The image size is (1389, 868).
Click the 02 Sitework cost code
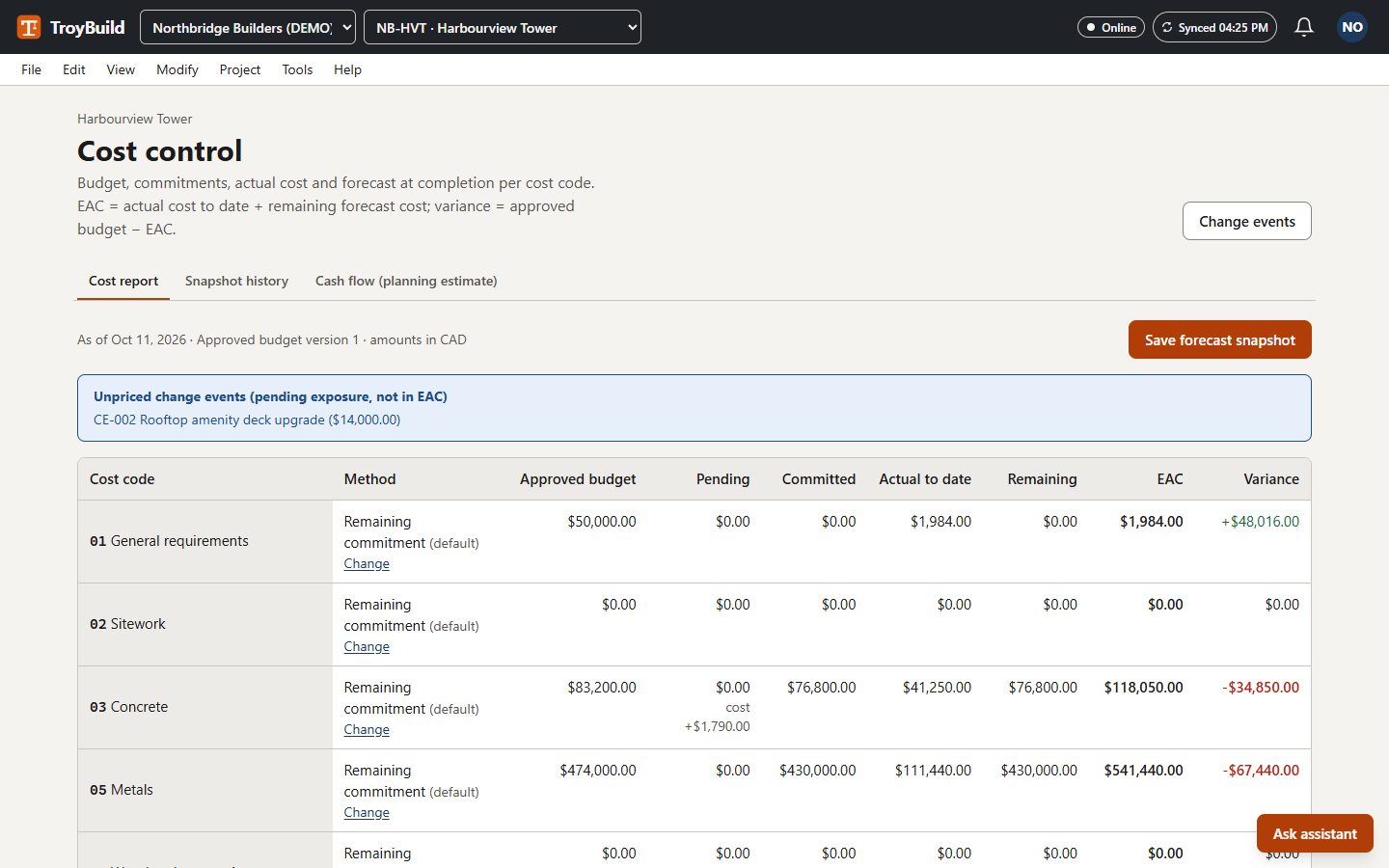(x=127, y=624)
